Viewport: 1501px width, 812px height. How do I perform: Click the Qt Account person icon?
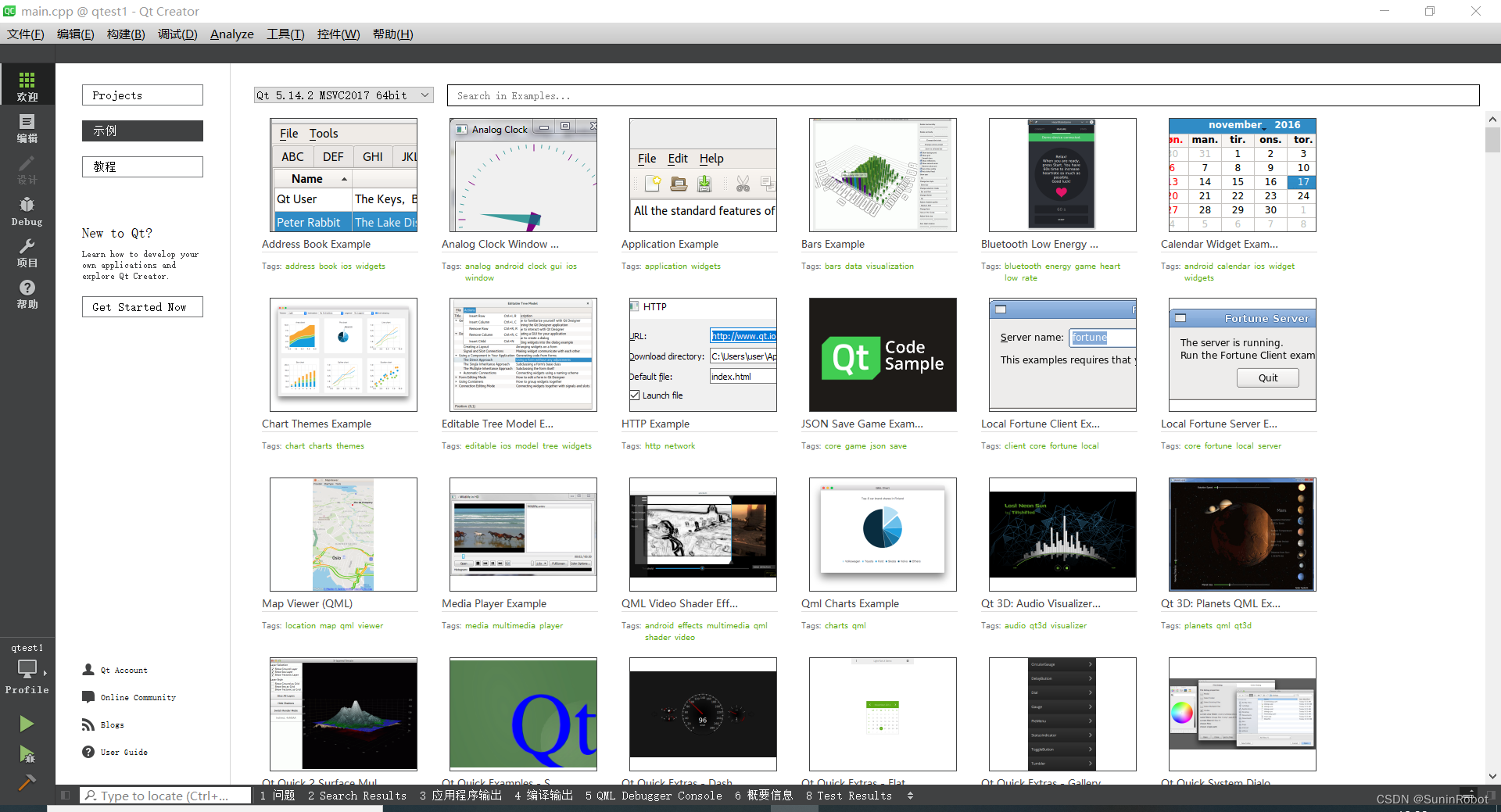tap(88, 670)
